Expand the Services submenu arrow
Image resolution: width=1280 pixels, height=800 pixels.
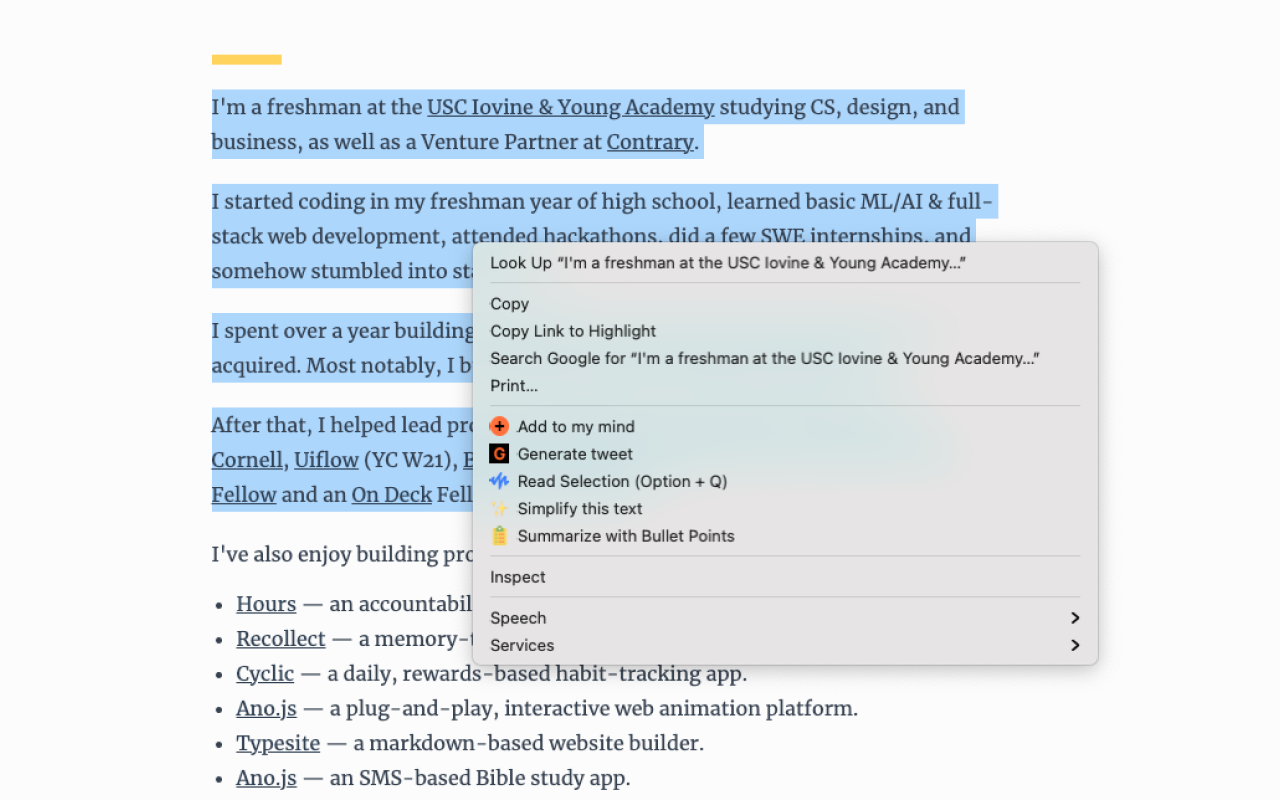(x=1075, y=645)
